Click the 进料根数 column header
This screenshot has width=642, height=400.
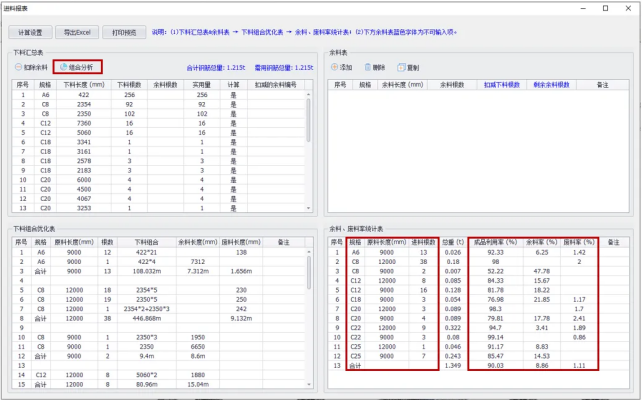click(421, 242)
